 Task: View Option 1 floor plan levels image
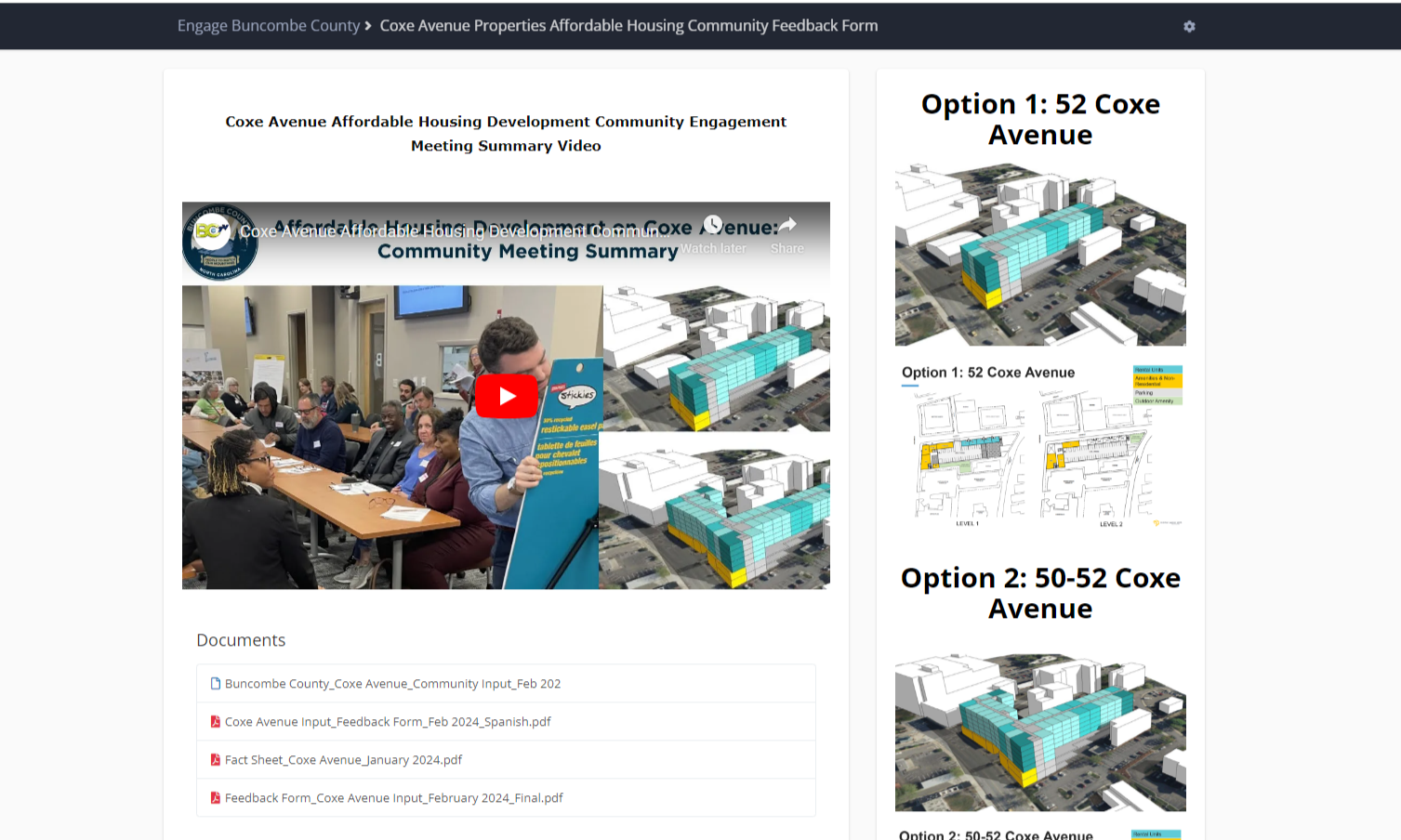point(1040,447)
